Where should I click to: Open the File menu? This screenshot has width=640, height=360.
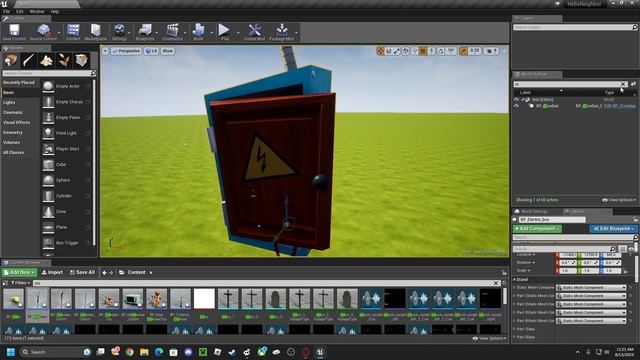(x=7, y=11)
